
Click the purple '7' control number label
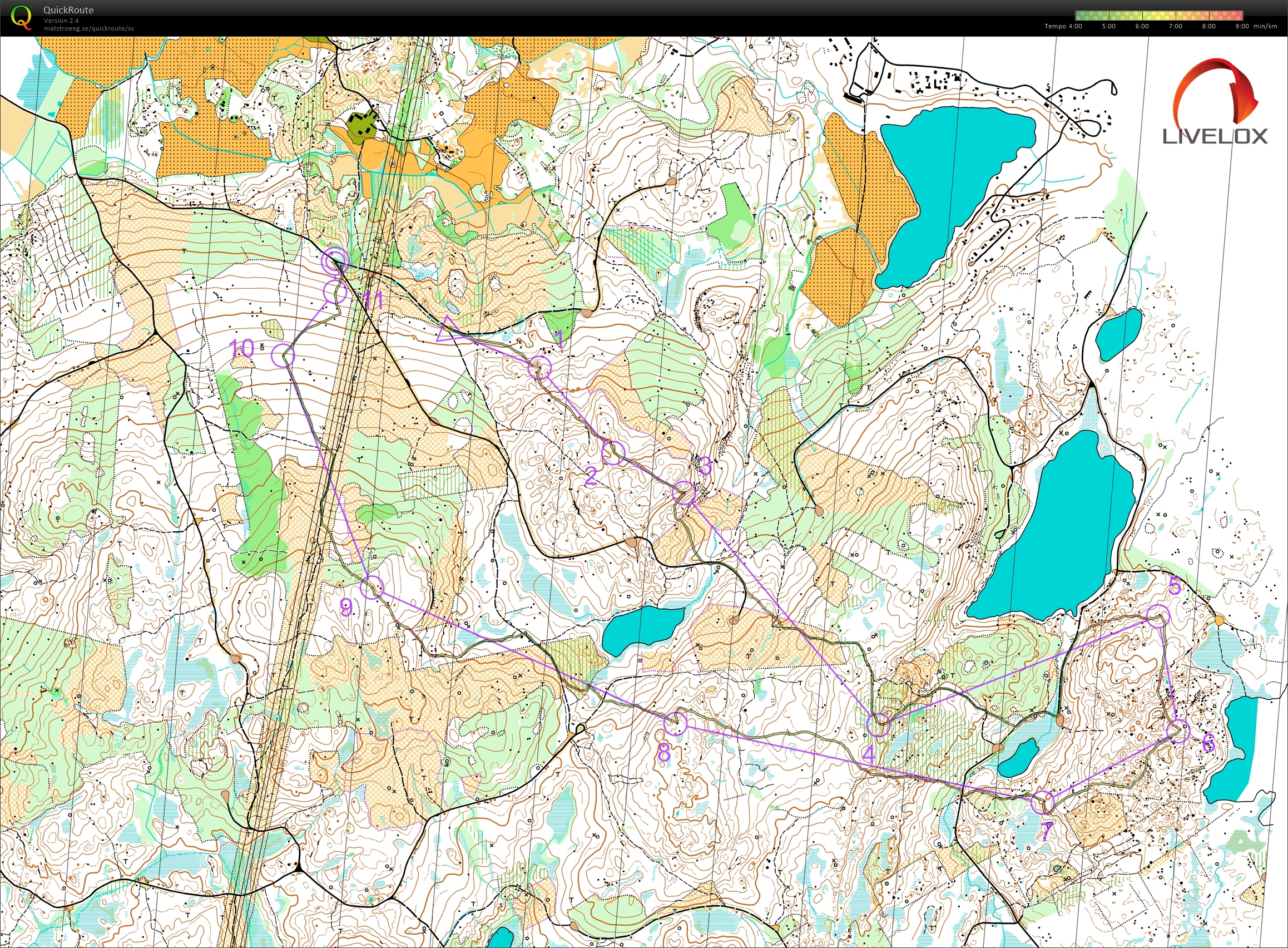coord(1047,831)
